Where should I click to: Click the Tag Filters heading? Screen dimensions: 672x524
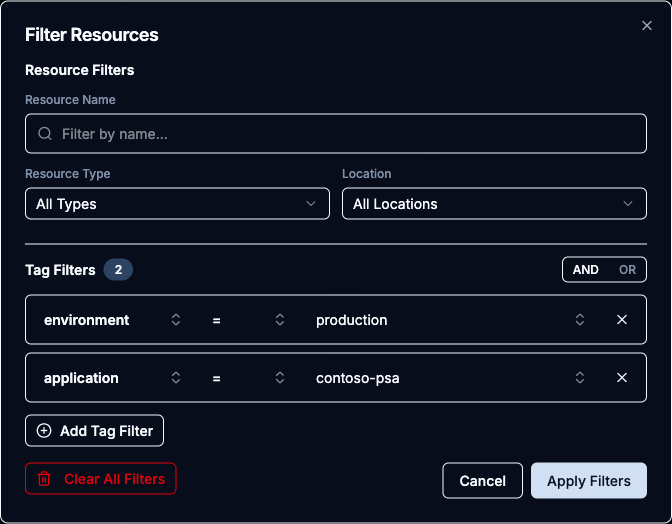point(60,270)
